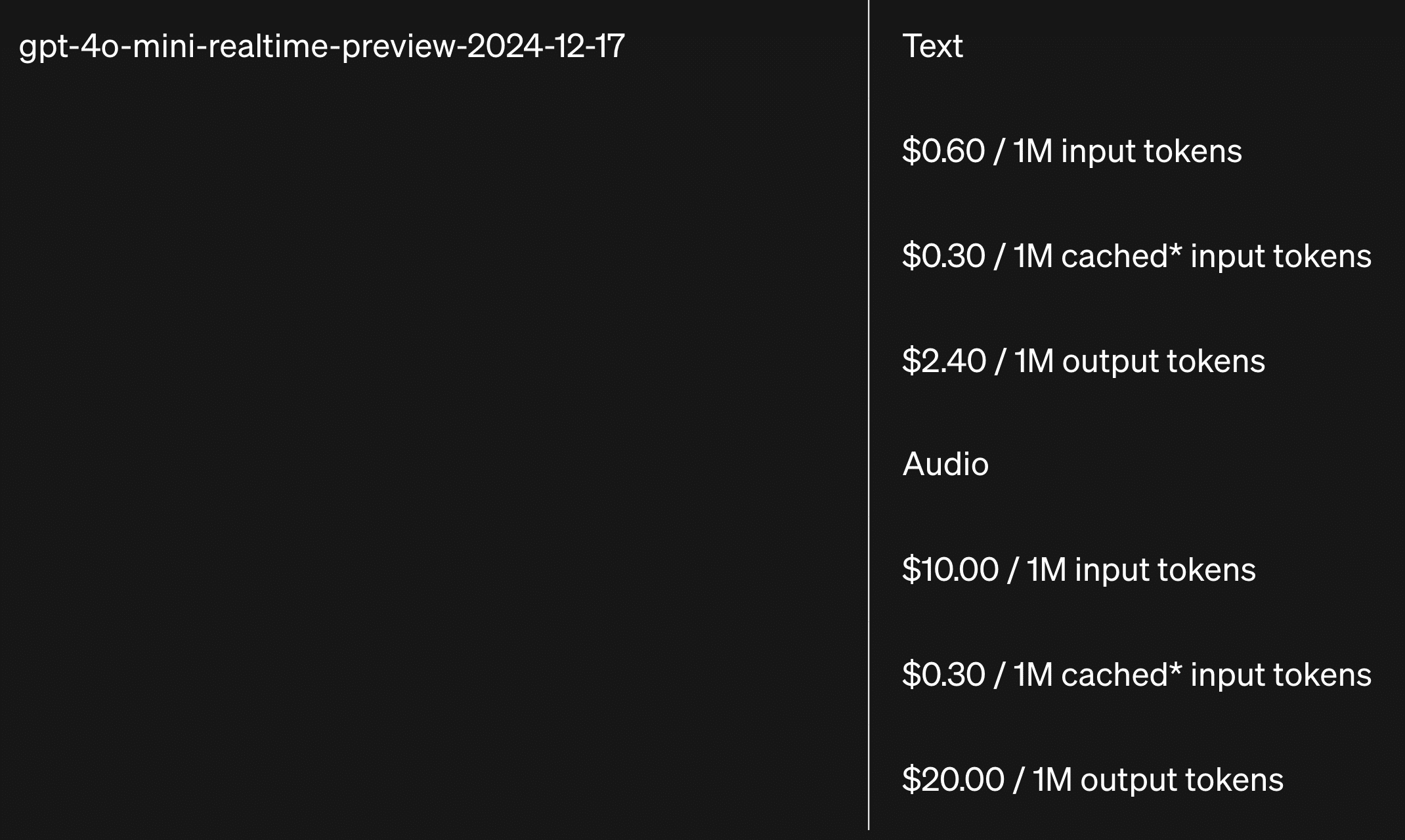Click the $20.00 dollar amount

(953, 780)
